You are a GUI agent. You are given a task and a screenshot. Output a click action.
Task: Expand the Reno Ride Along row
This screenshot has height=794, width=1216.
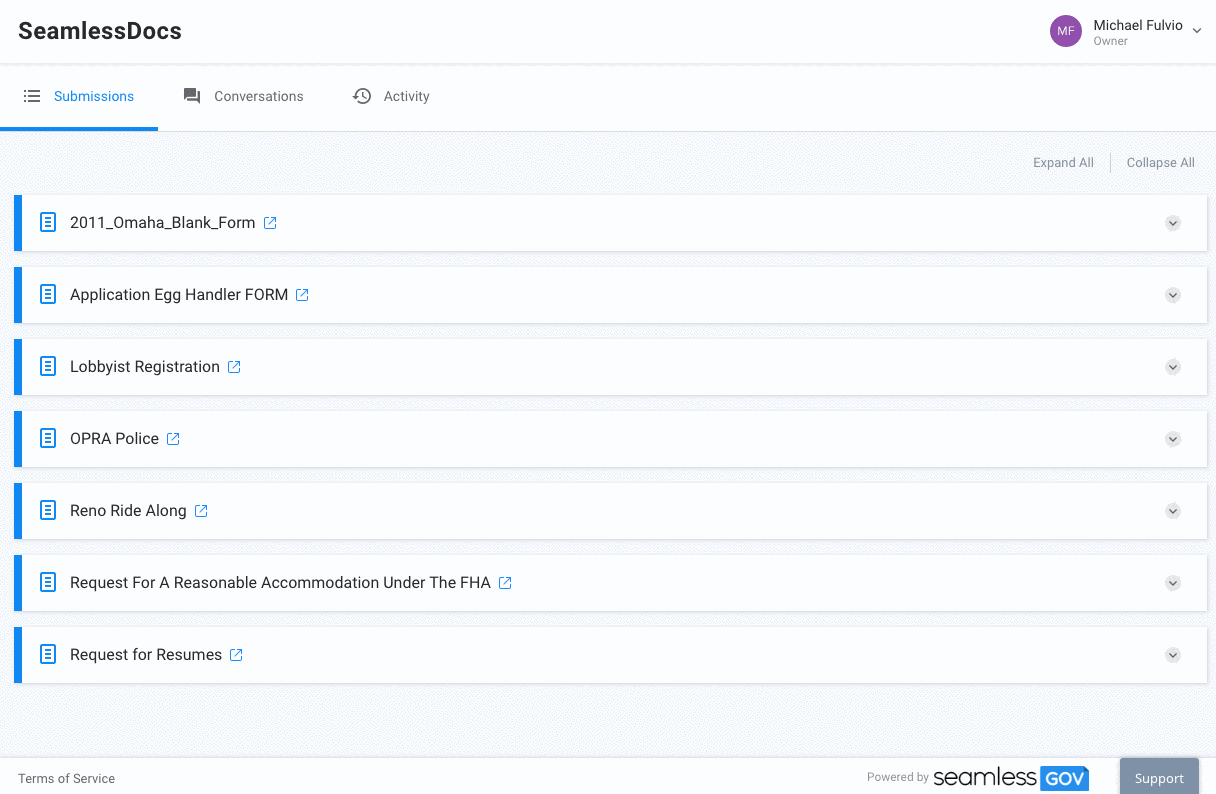[x=1173, y=511]
